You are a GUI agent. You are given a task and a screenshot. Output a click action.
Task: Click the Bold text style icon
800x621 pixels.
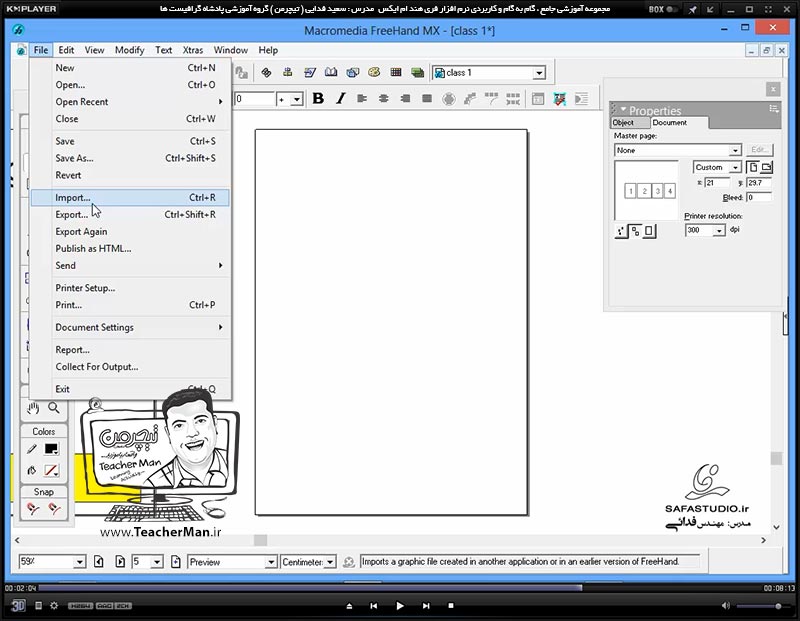318,98
